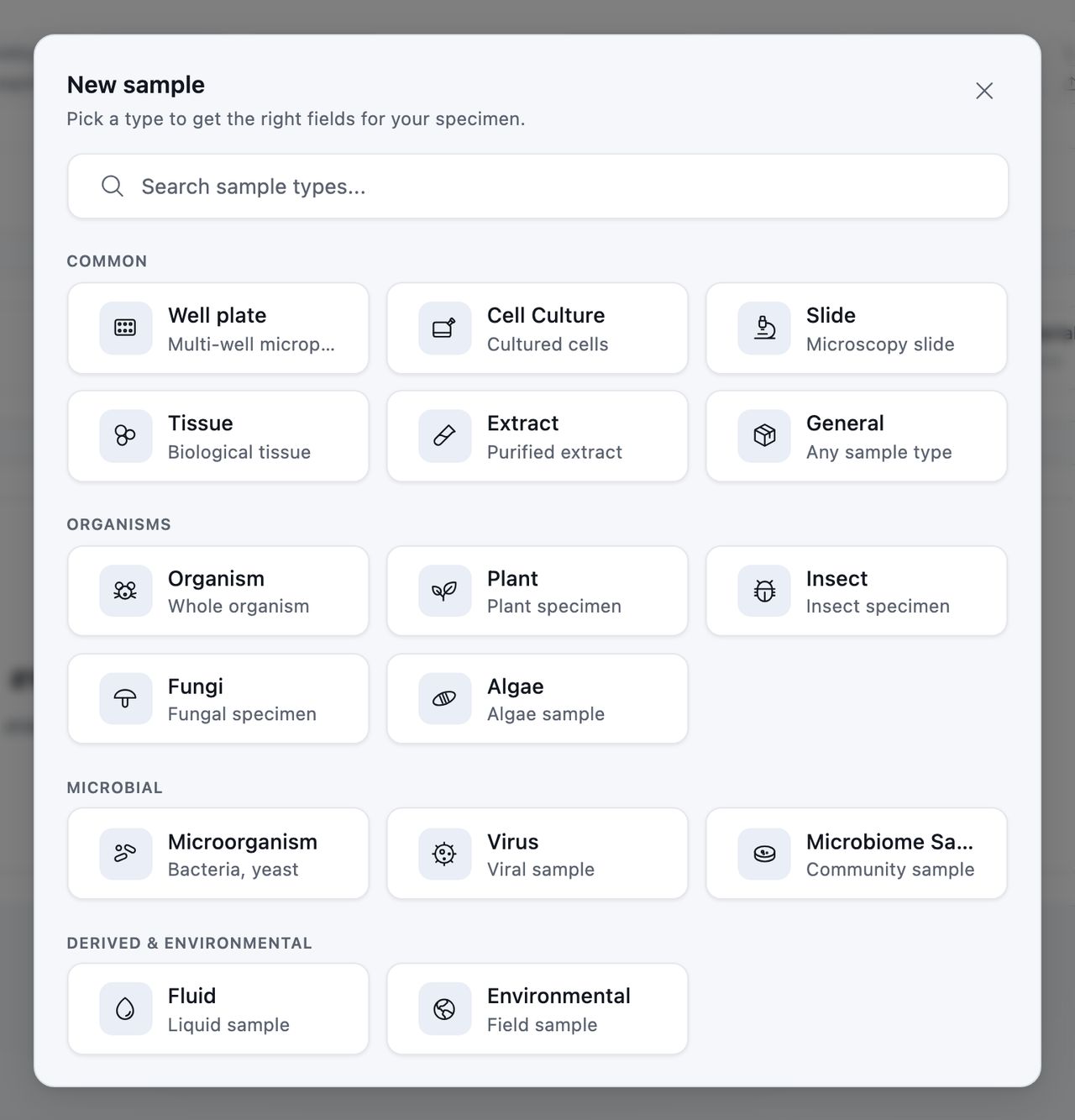This screenshot has width=1075, height=1120.
Task: Close the New sample dialog
Action: point(984,91)
